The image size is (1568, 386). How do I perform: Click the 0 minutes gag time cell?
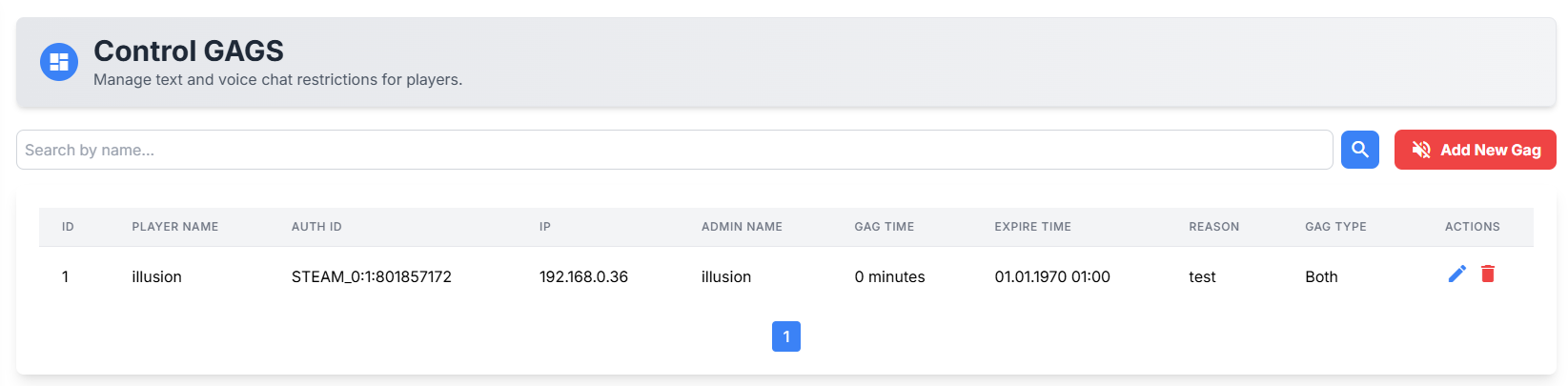[x=889, y=276]
